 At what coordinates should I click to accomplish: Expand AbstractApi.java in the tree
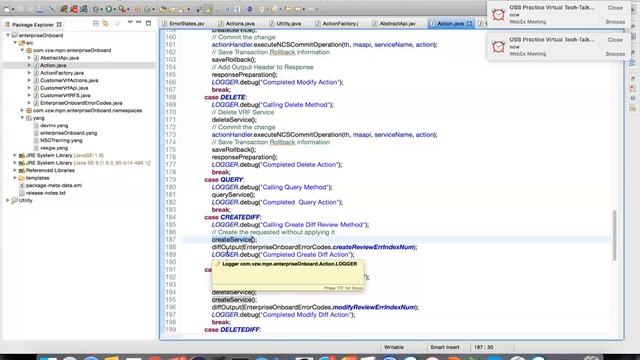coord(29,58)
